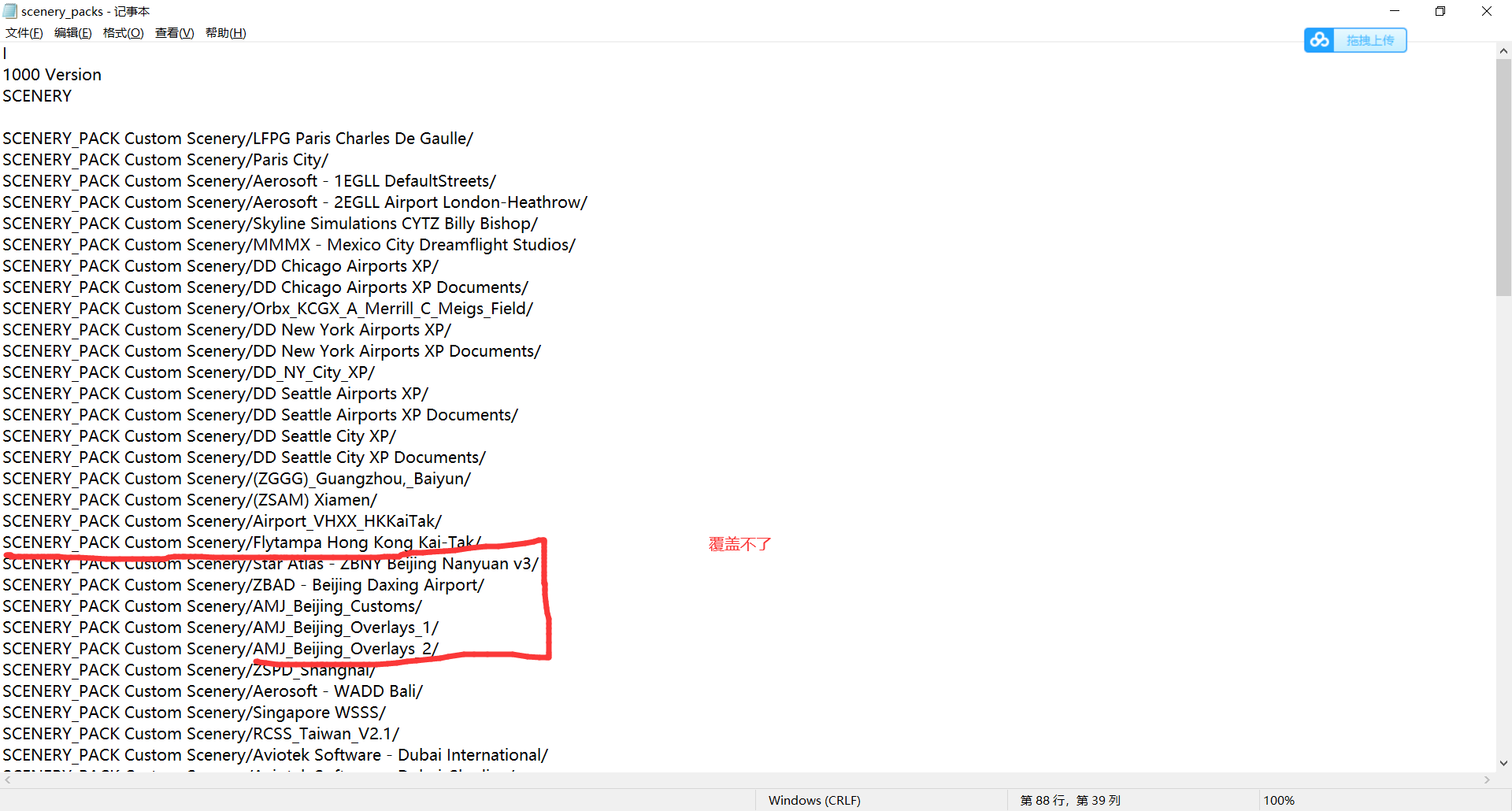Click the RCSS_Taiwan_V2.1 line
Image resolution: width=1512 pixels, height=811 pixels.
201,734
